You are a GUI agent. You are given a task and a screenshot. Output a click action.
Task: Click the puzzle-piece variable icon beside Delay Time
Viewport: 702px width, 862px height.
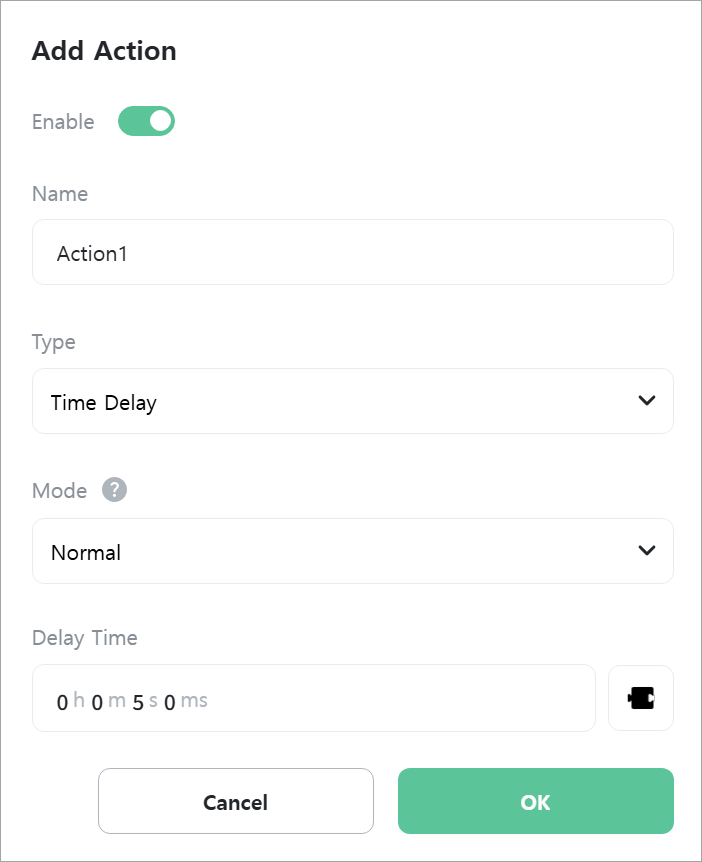point(640,698)
